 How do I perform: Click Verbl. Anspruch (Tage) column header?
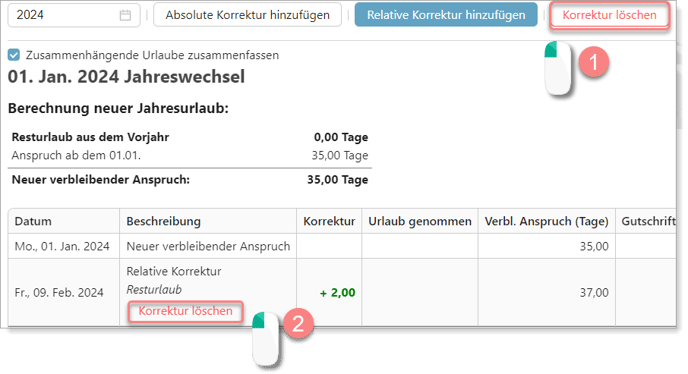pos(546,221)
